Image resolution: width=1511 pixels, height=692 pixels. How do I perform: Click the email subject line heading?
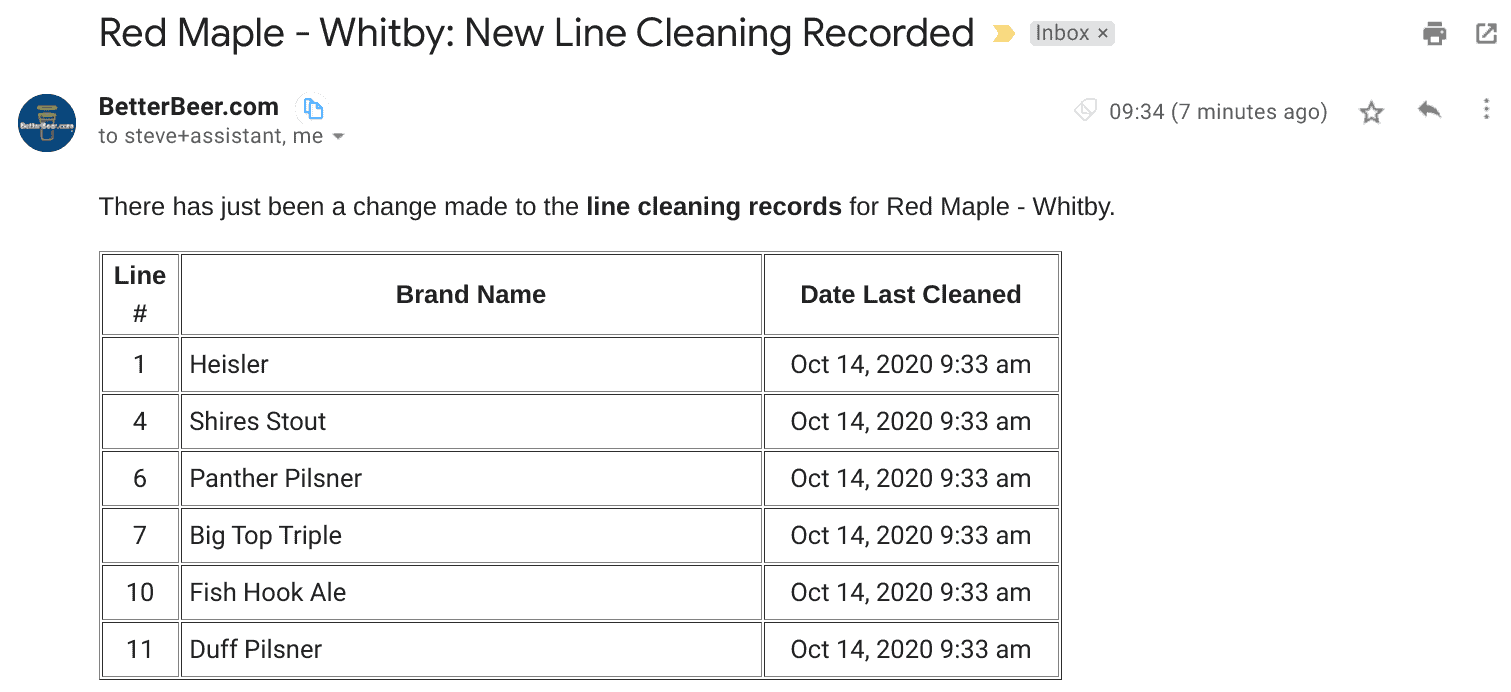coord(536,34)
